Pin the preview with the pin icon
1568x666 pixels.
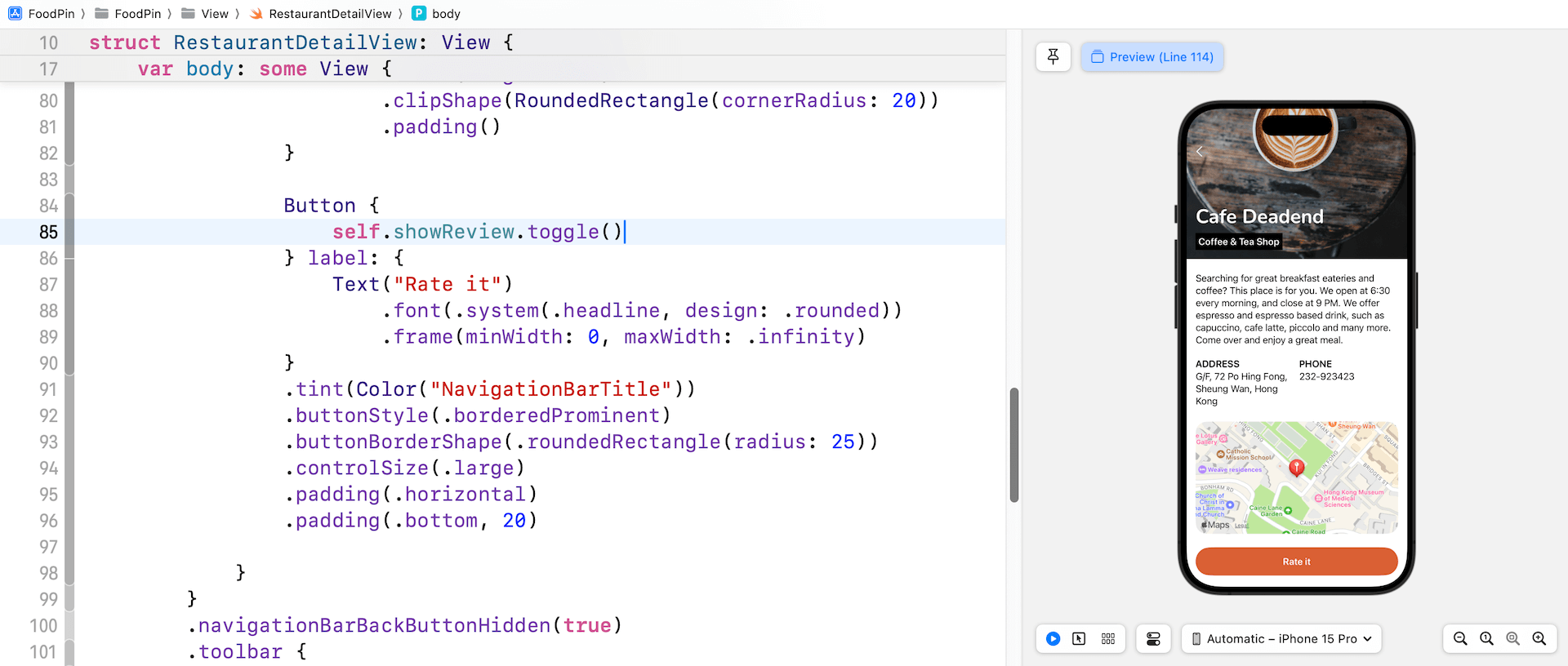1053,57
